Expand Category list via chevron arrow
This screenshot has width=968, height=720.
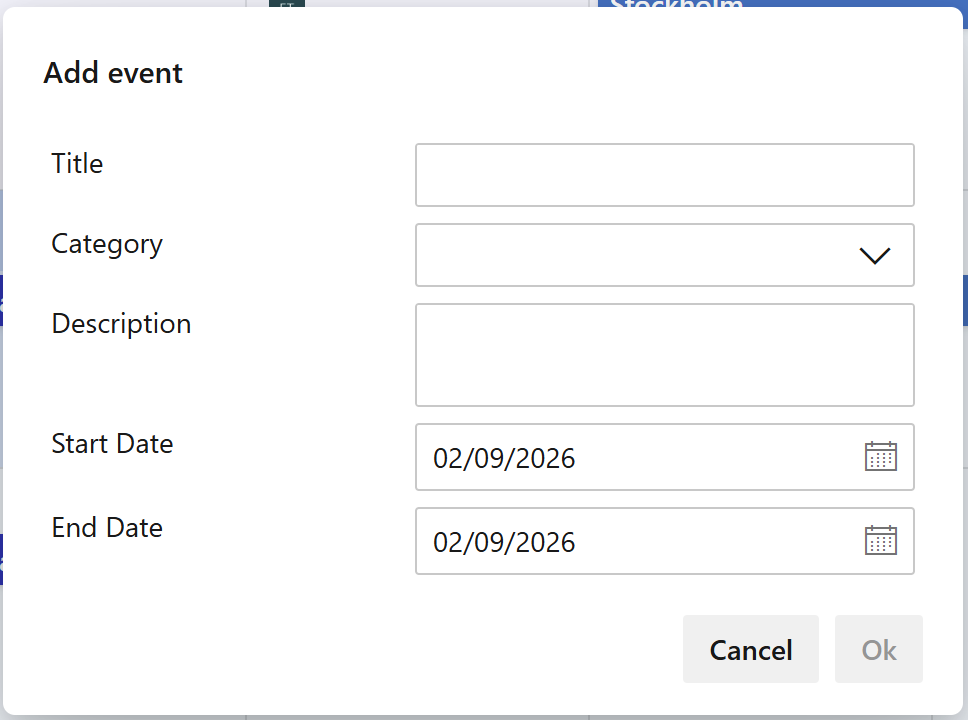874,256
